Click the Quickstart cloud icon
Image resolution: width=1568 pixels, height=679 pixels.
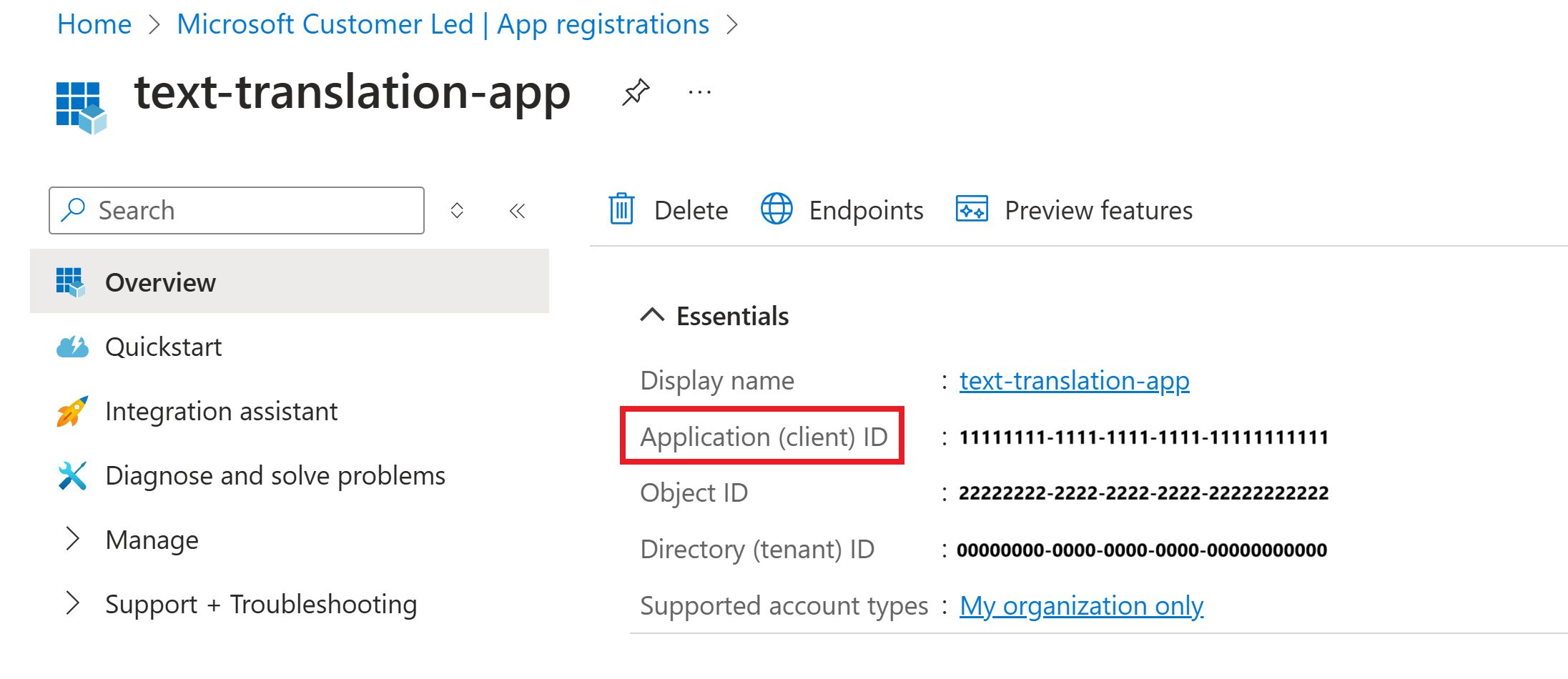(x=72, y=347)
